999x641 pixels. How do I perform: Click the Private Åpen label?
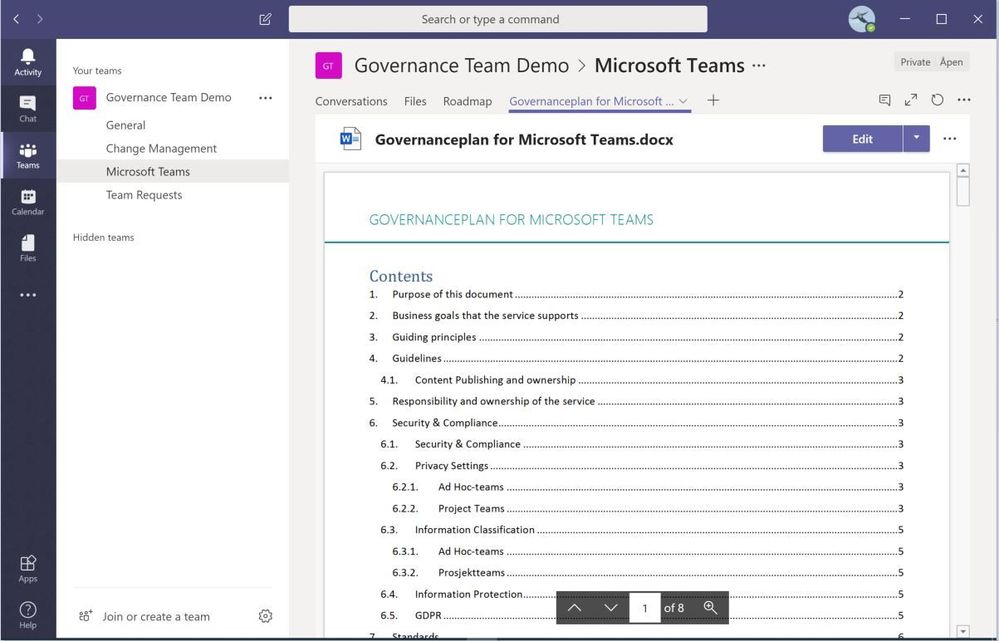point(931,62)
